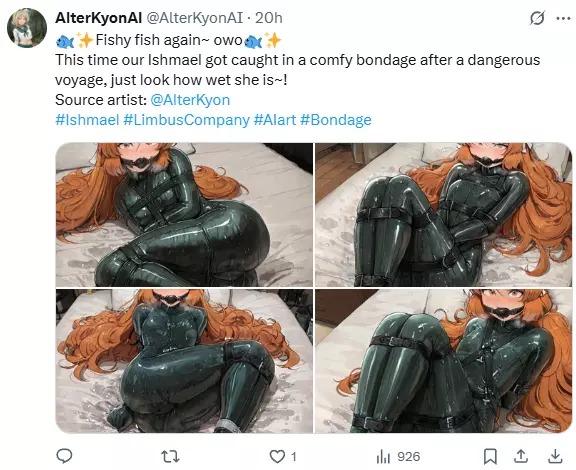Viewport: 576px width, 470px height.
Task: Repost this tweet with the retweet icon
Action: [x=170, y=456]
